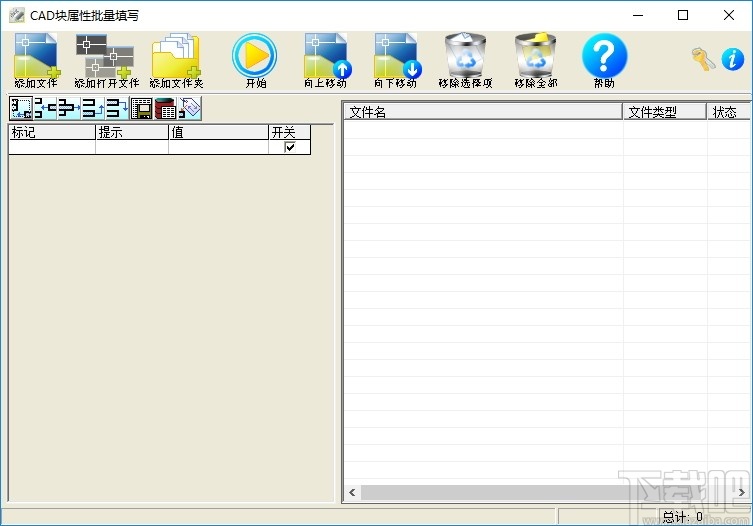753x526 pixels.
Task: Click the application icon in title bar
Action: (x=17, y=15)
